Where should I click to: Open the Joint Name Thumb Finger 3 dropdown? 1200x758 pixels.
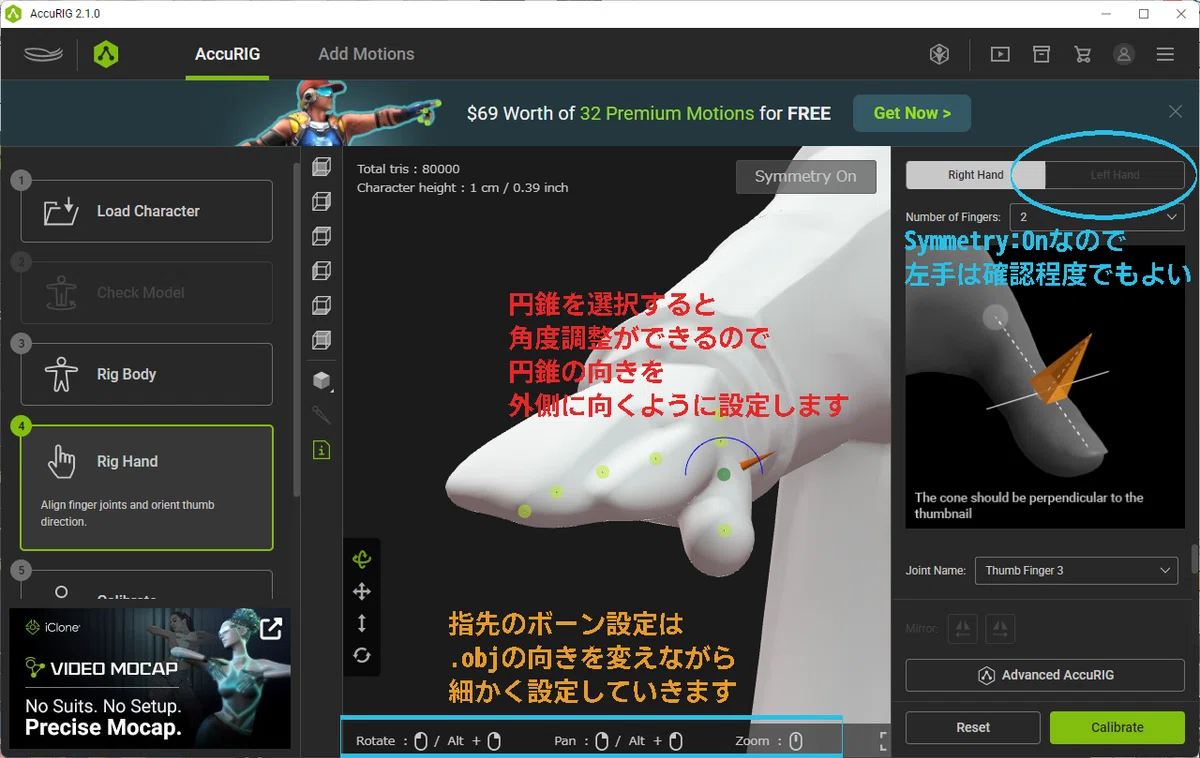pos(1075,570)
